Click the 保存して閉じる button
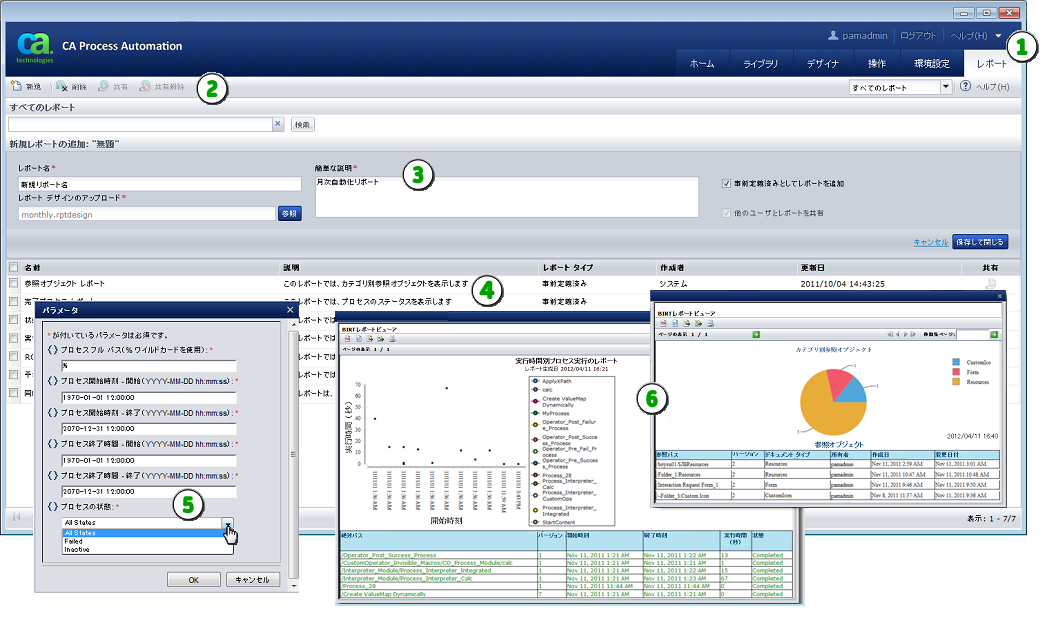The height and width of the screenshot is (619, 1046). 980,242
